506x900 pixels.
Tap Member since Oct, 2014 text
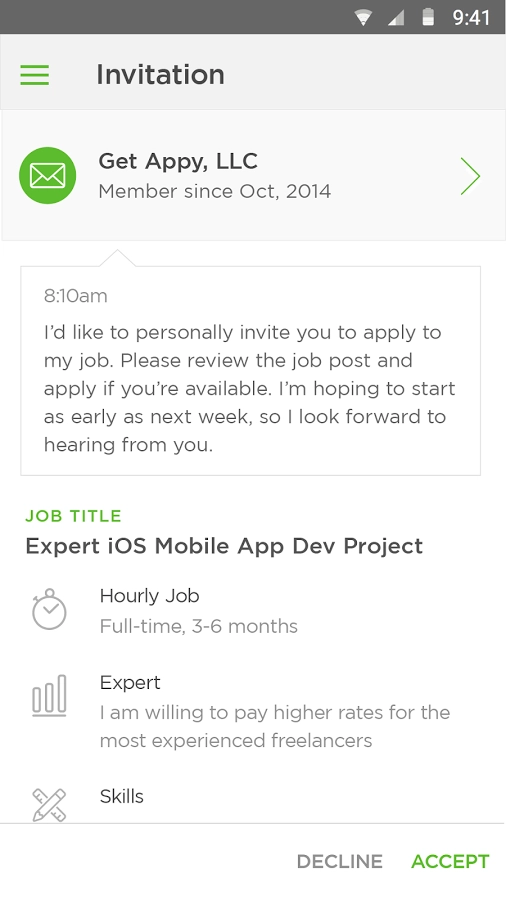pyautogui.click(x=215, y=191)
